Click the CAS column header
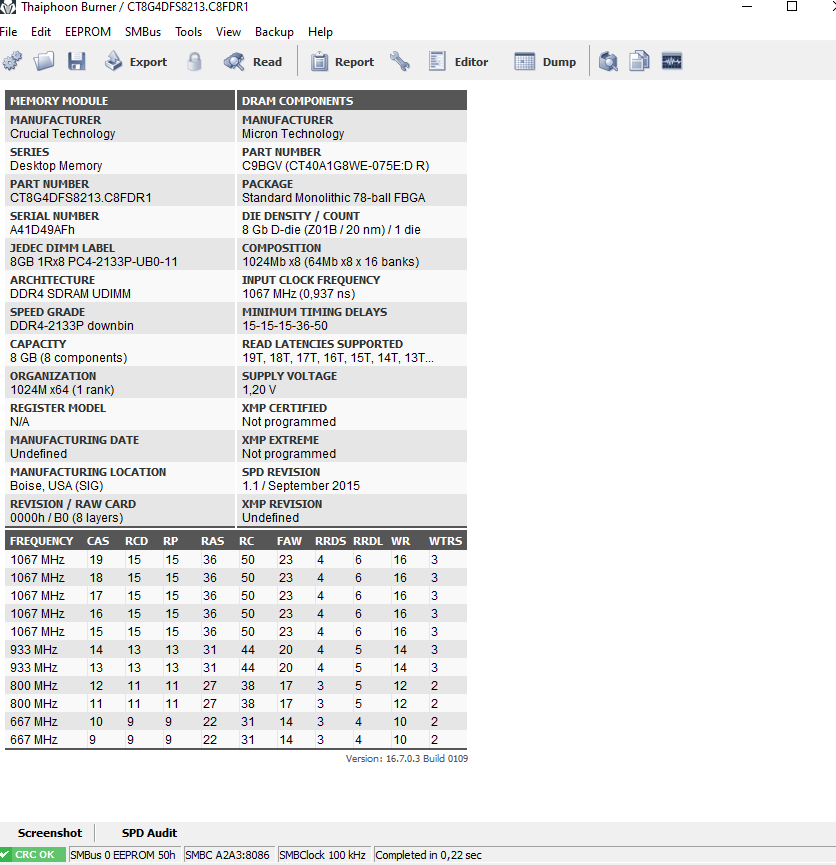 98,541
